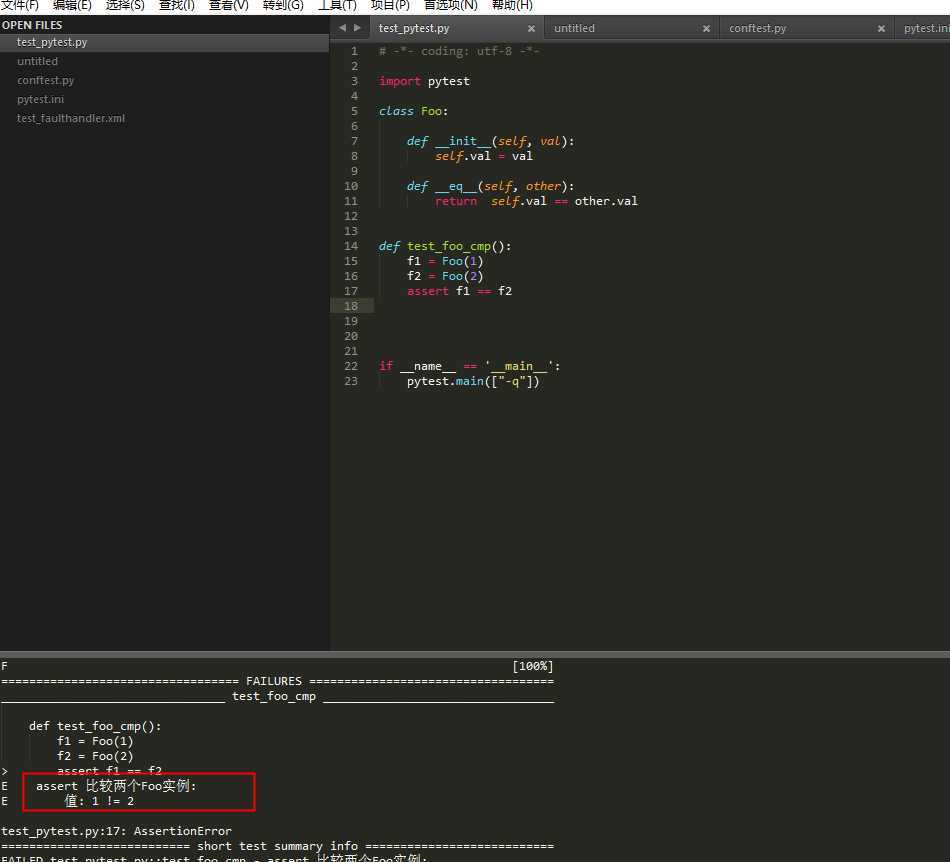Image resolution: width=950 pixels, height=862 pixels.
Task: Open the 转到(G) menu
Action: tap(283, 5)
